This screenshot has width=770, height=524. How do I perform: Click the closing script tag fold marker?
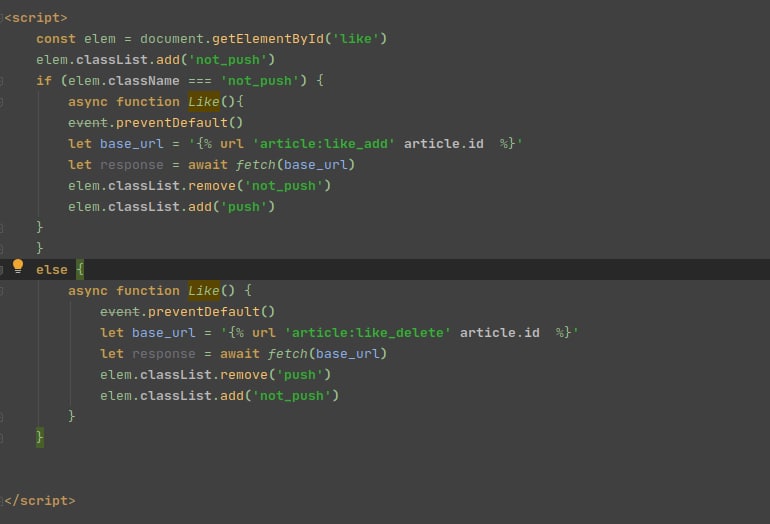pos(1,501)
